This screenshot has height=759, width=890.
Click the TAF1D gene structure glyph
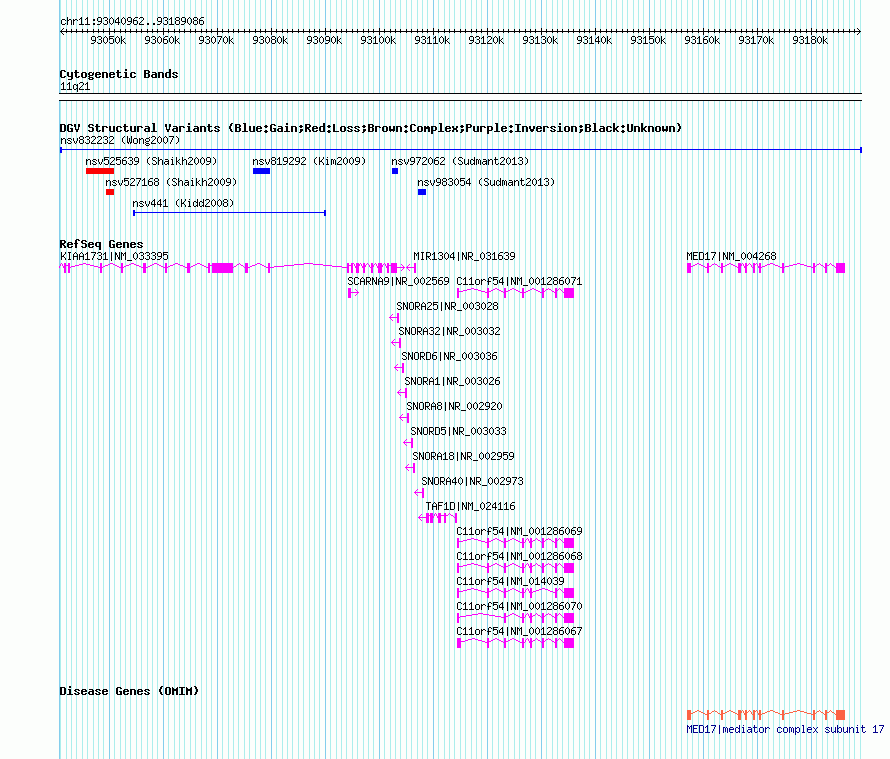[x=438, y=518]
